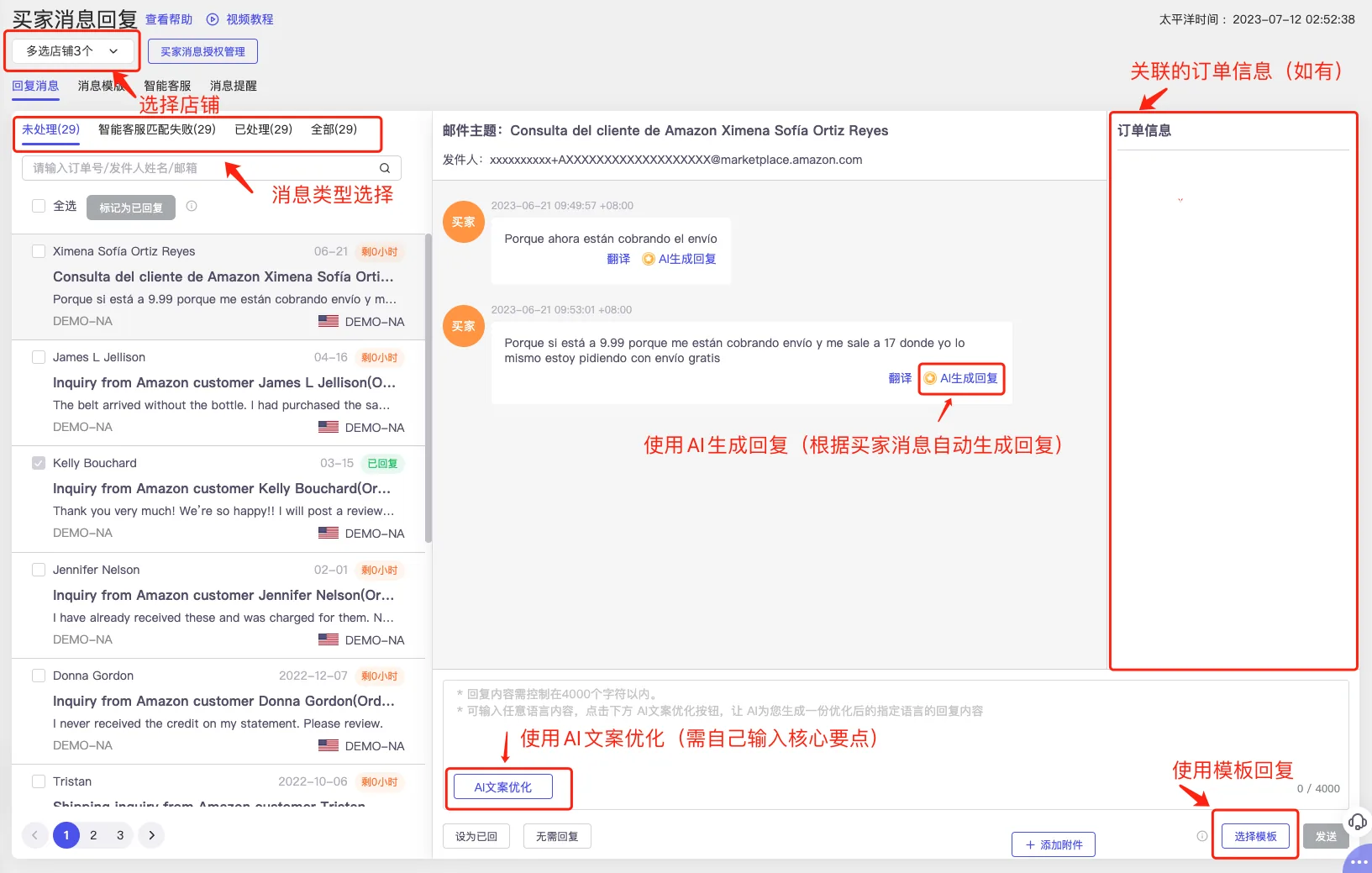
Task: Select the 全部(29) filter tab
Action: [334, 129]
